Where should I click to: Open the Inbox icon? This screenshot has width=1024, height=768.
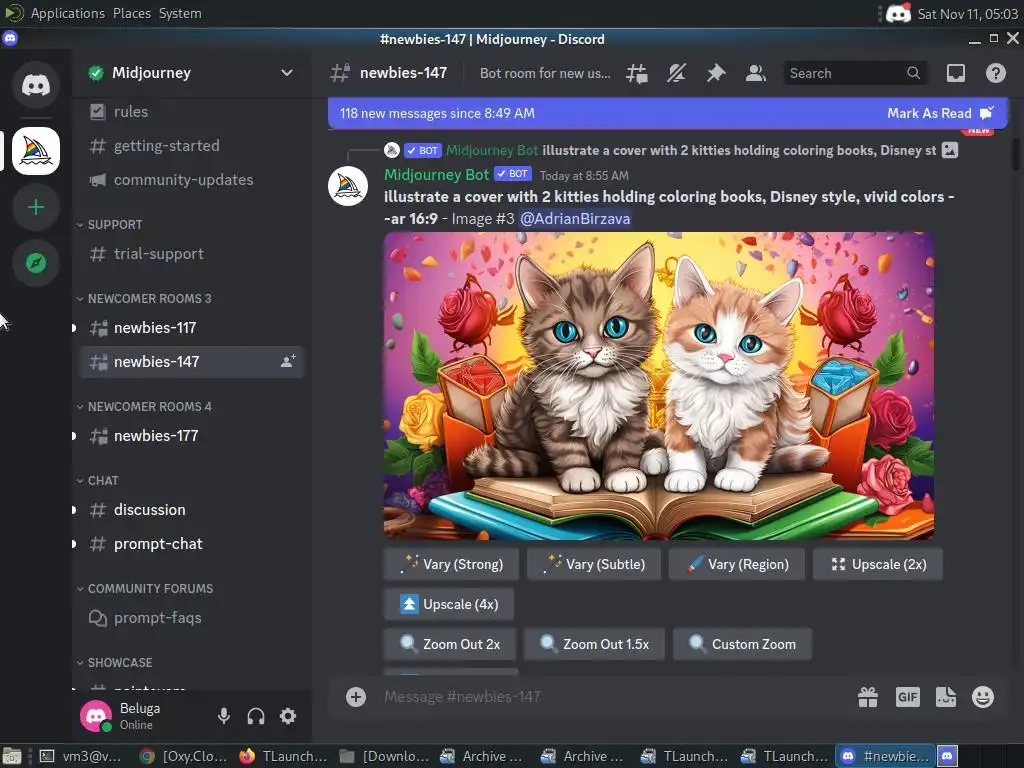pos(955,73)
